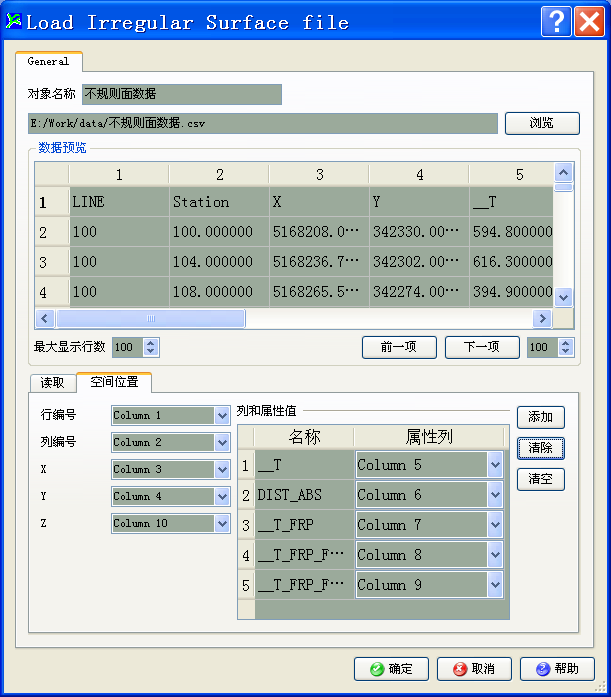Expand the Column 9 attribute dropdown
Screen dimensions: 611x697
495,585
